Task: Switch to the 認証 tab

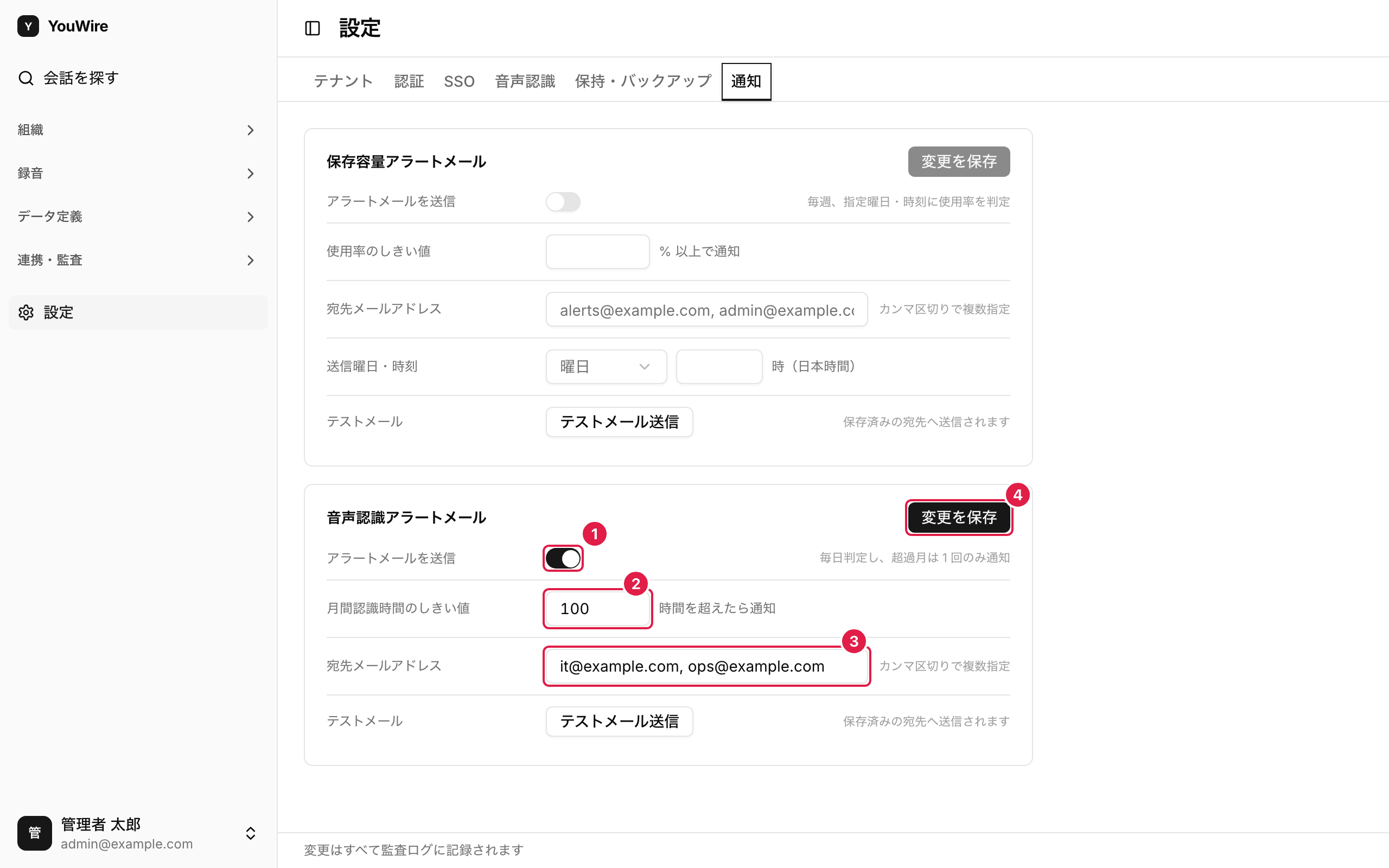Action: (409, 81)
